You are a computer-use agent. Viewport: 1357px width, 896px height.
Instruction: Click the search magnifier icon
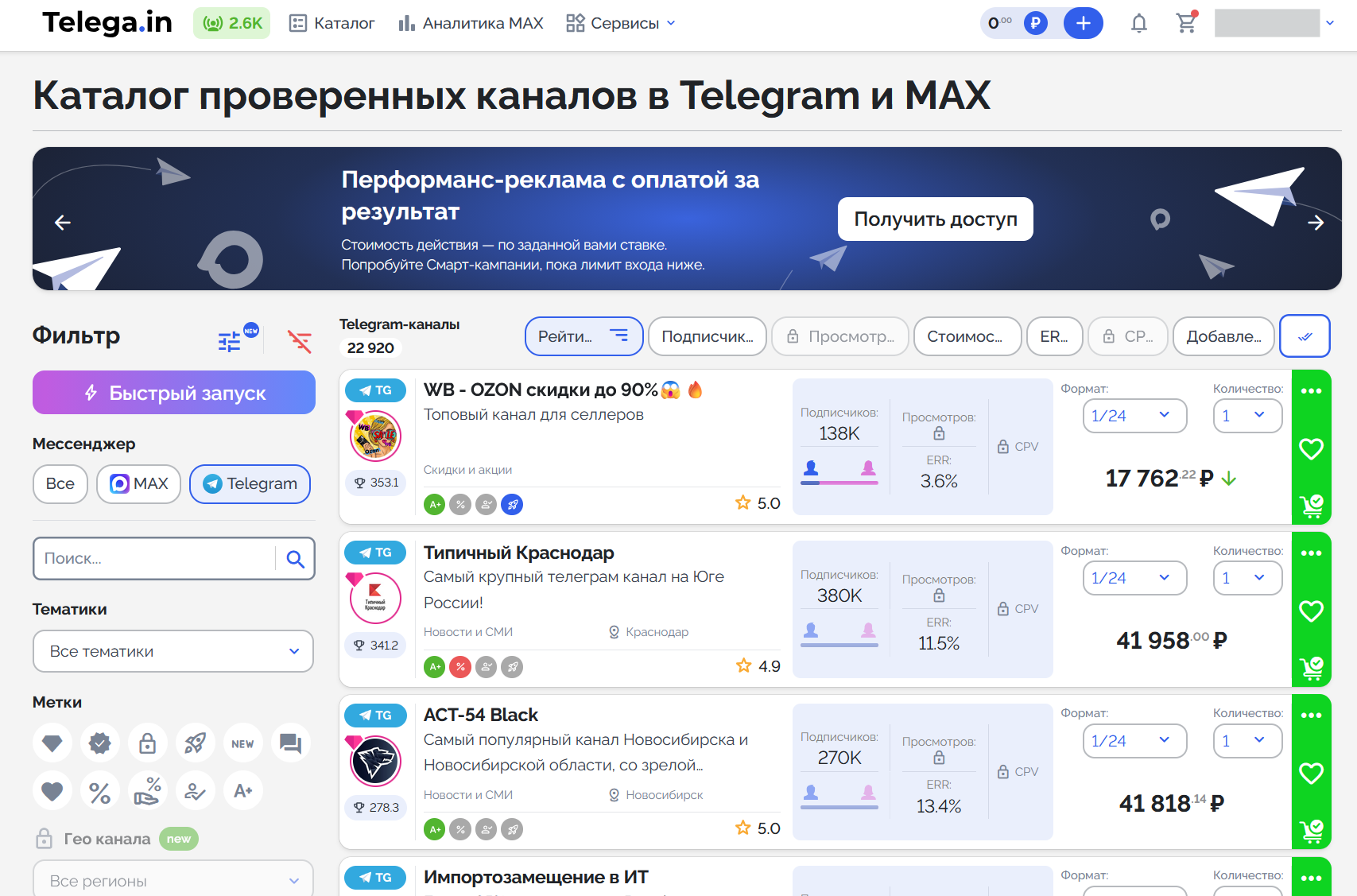(x=296, y=559)
